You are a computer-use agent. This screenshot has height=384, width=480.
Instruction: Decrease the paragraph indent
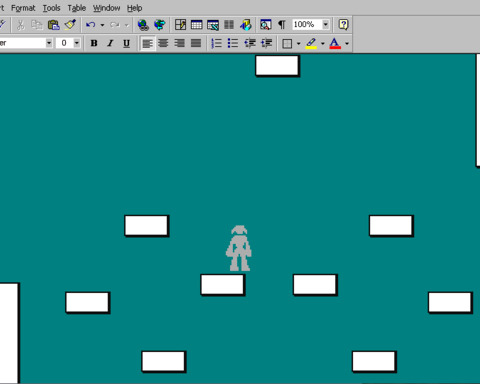pyautogui.click(x=250, y=43)
